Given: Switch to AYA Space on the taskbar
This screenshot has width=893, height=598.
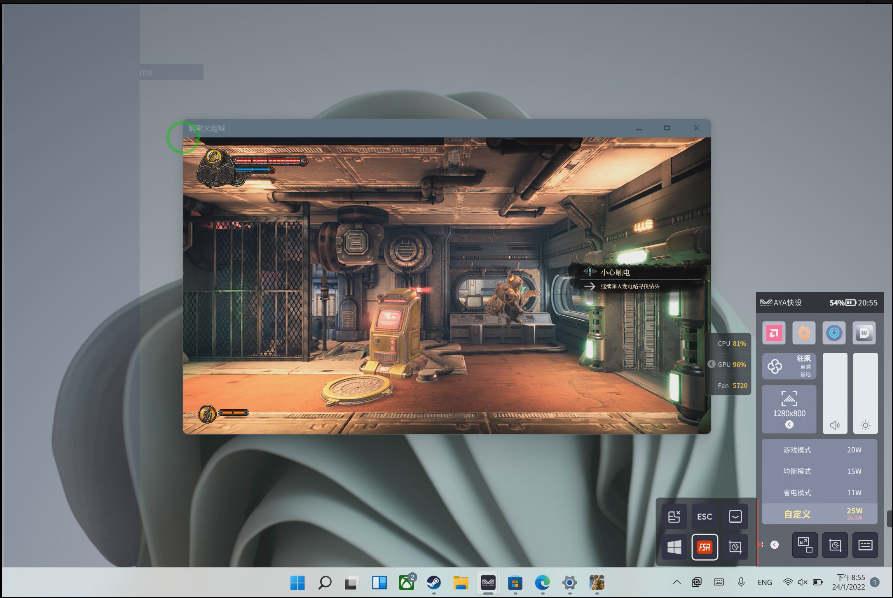Looking at the screenshot, I should [488, 583].
